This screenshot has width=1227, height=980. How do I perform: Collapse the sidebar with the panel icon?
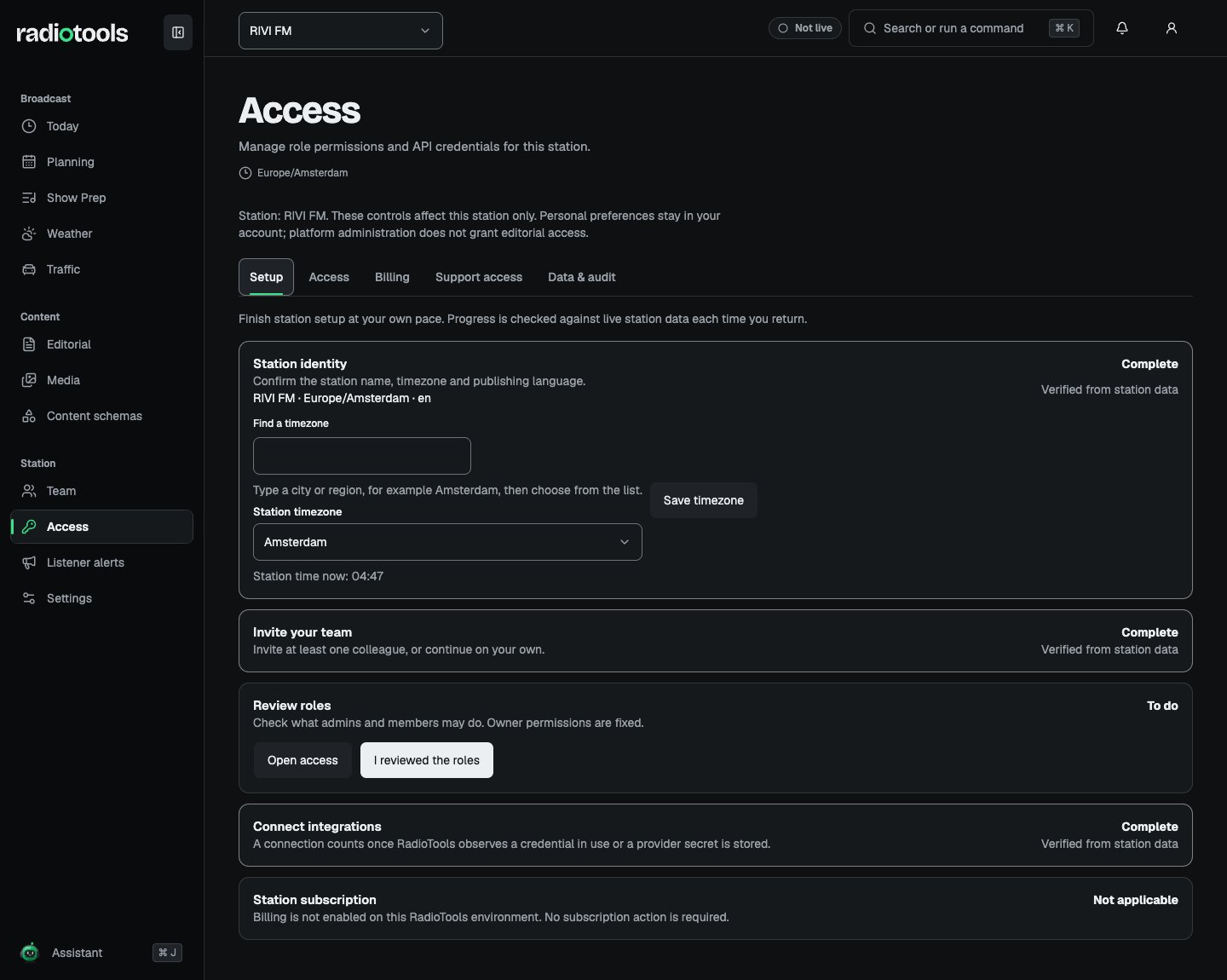tap(178, 32)
